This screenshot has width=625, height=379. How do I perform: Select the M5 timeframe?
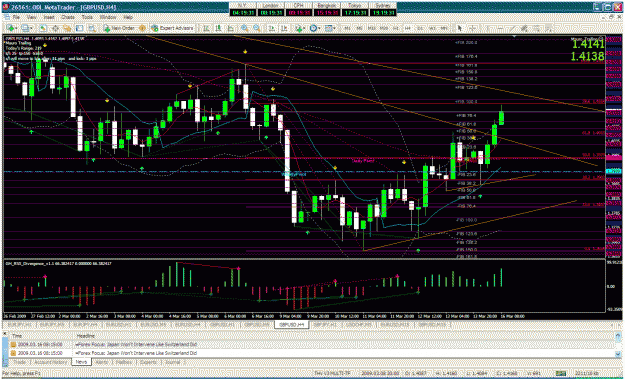359,28
